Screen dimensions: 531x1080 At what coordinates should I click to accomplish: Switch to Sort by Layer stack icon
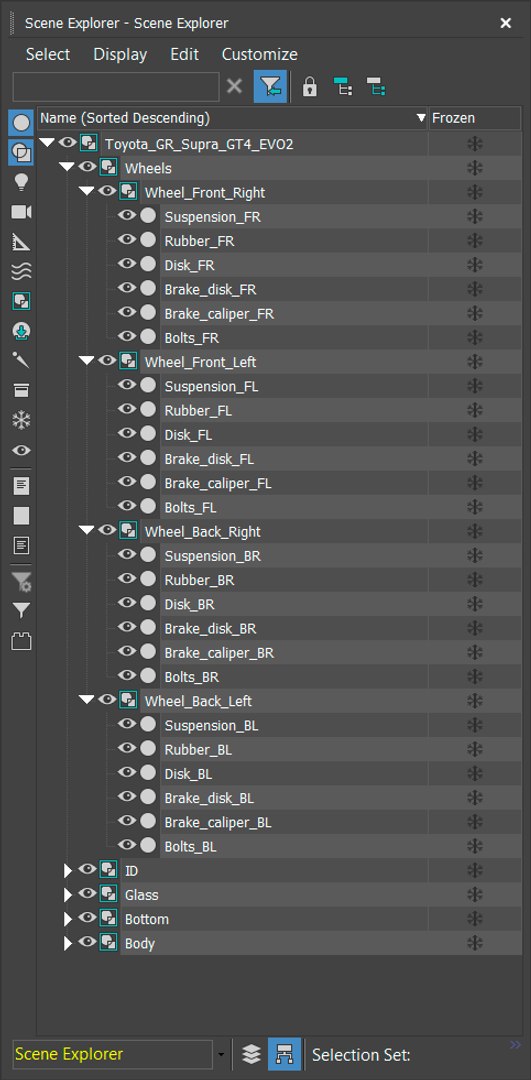[251, 1054]
